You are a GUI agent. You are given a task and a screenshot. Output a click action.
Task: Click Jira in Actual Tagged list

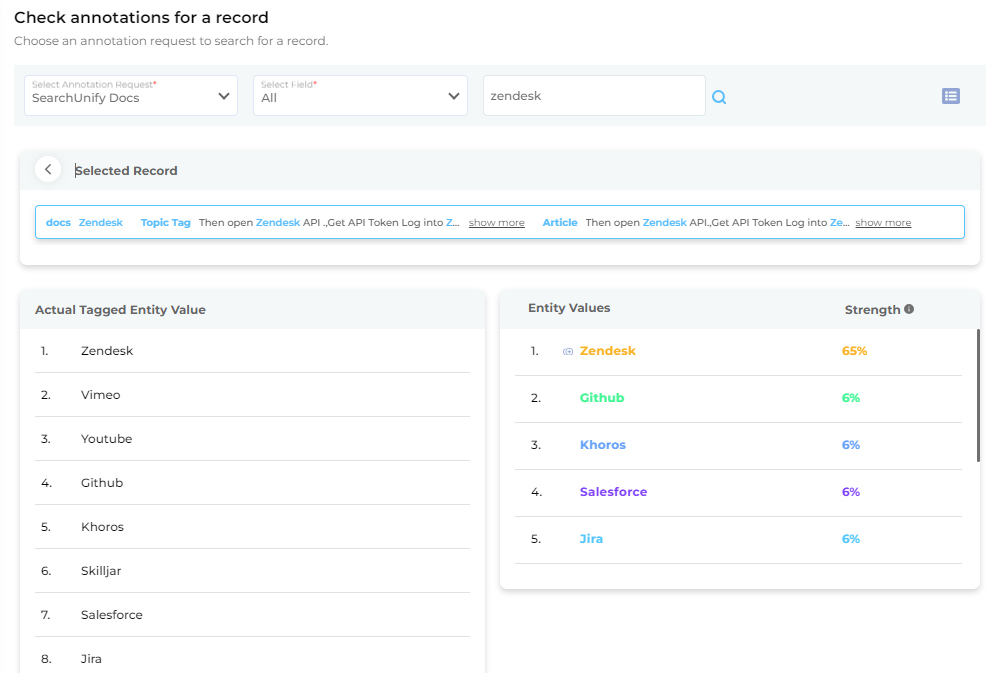coord(91,659)
